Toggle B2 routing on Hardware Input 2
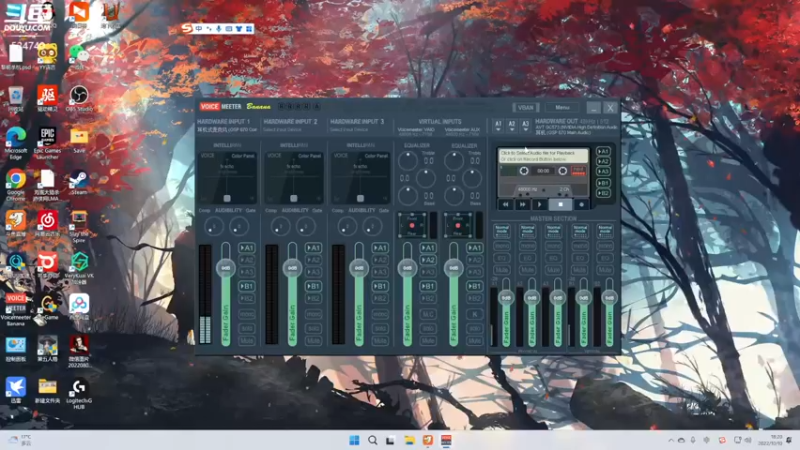Image resolution: width=800 pixels, height=450 pixels. coord(313,298)
